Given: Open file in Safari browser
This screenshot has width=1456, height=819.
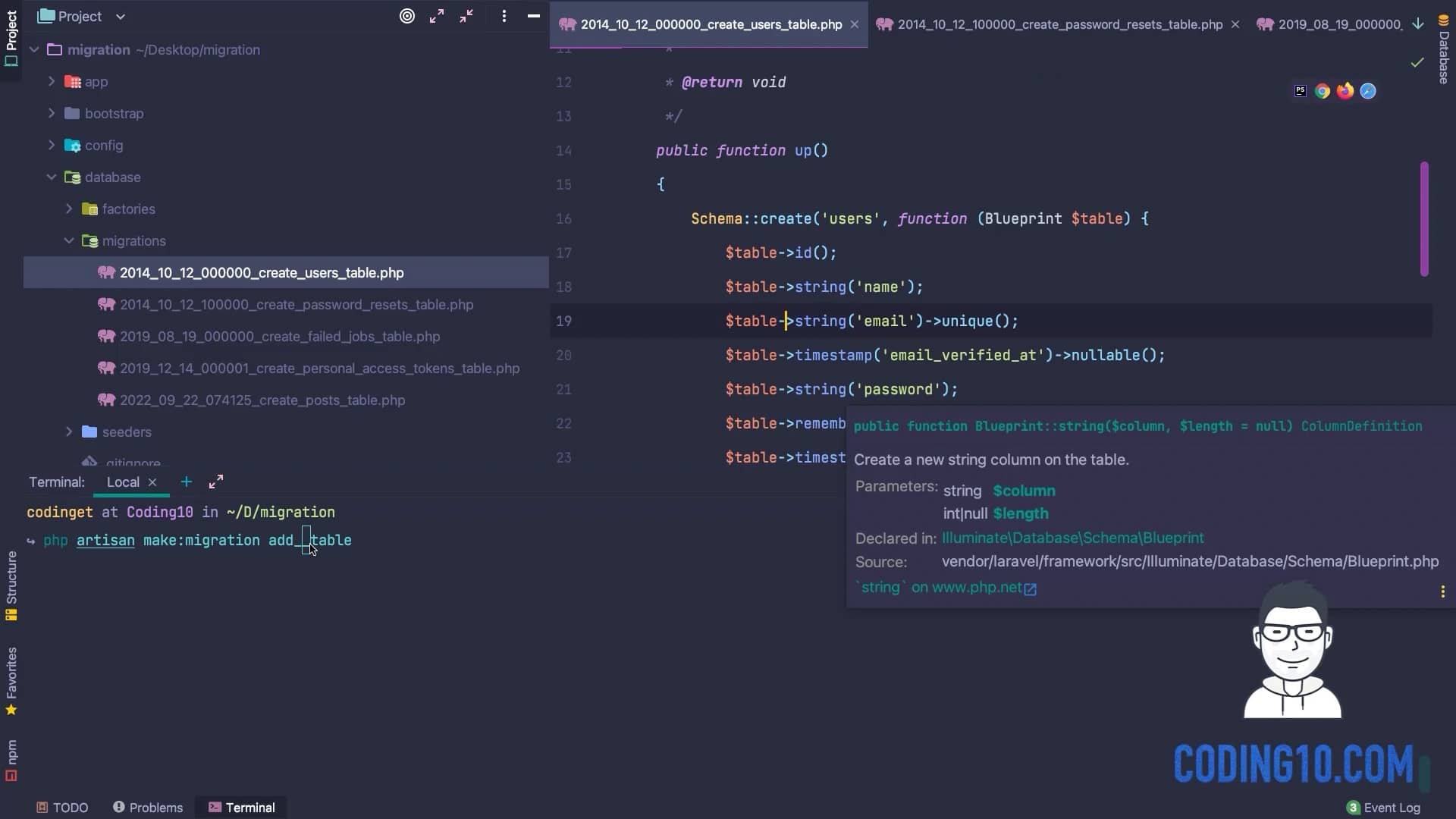Looking at the screenshot, I should click(x=1368, y=91).
